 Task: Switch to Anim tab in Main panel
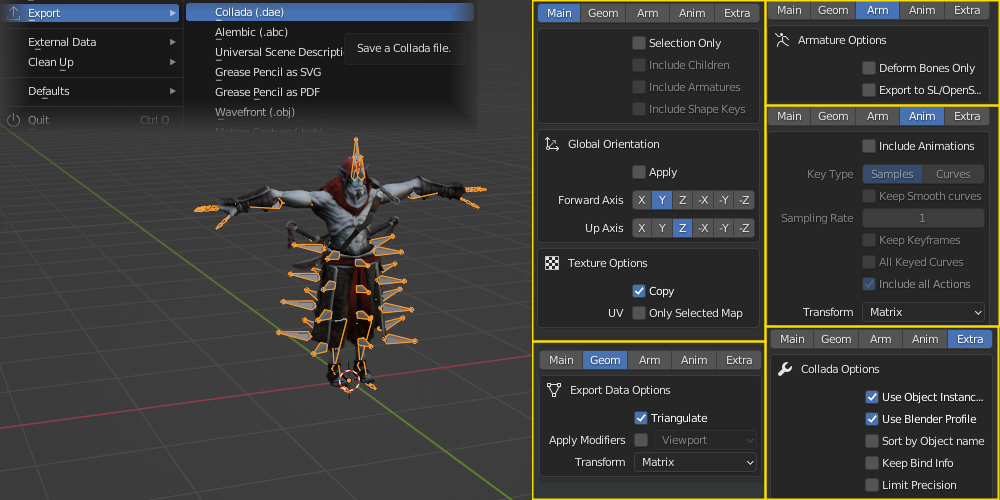693,13
